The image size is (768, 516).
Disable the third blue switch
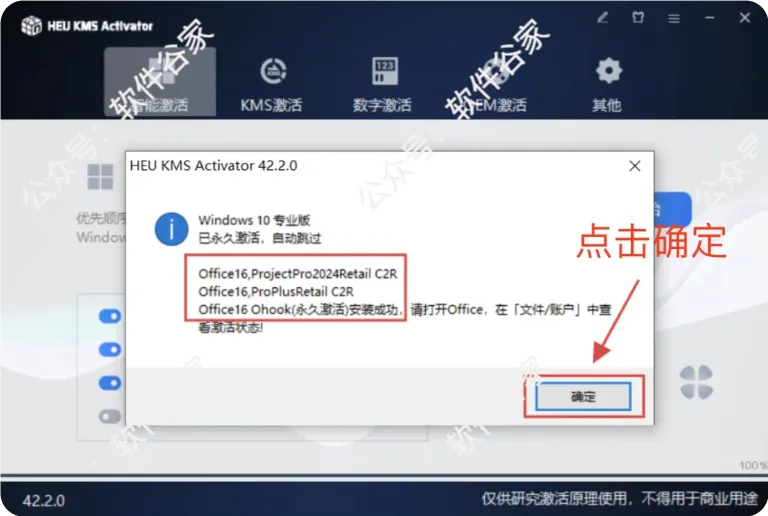110,383
